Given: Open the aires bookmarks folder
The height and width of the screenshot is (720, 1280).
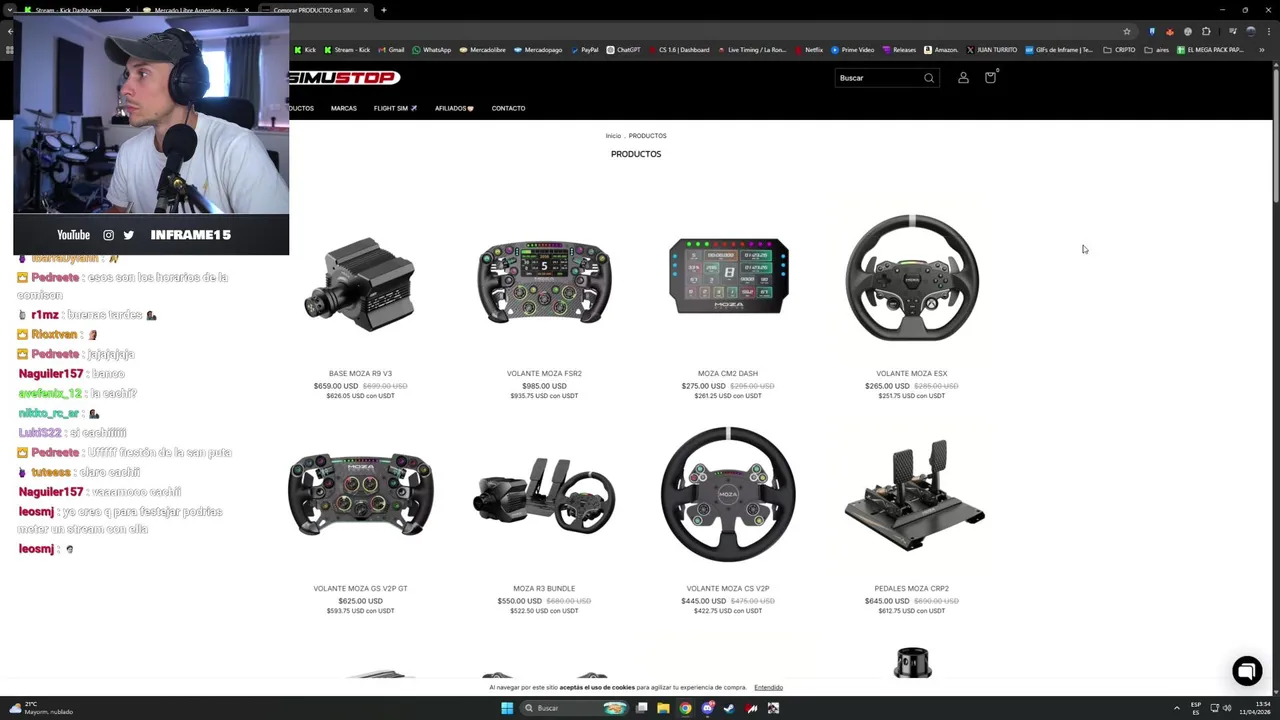Looking at the screenshot, I should [x=1157, y=50].
